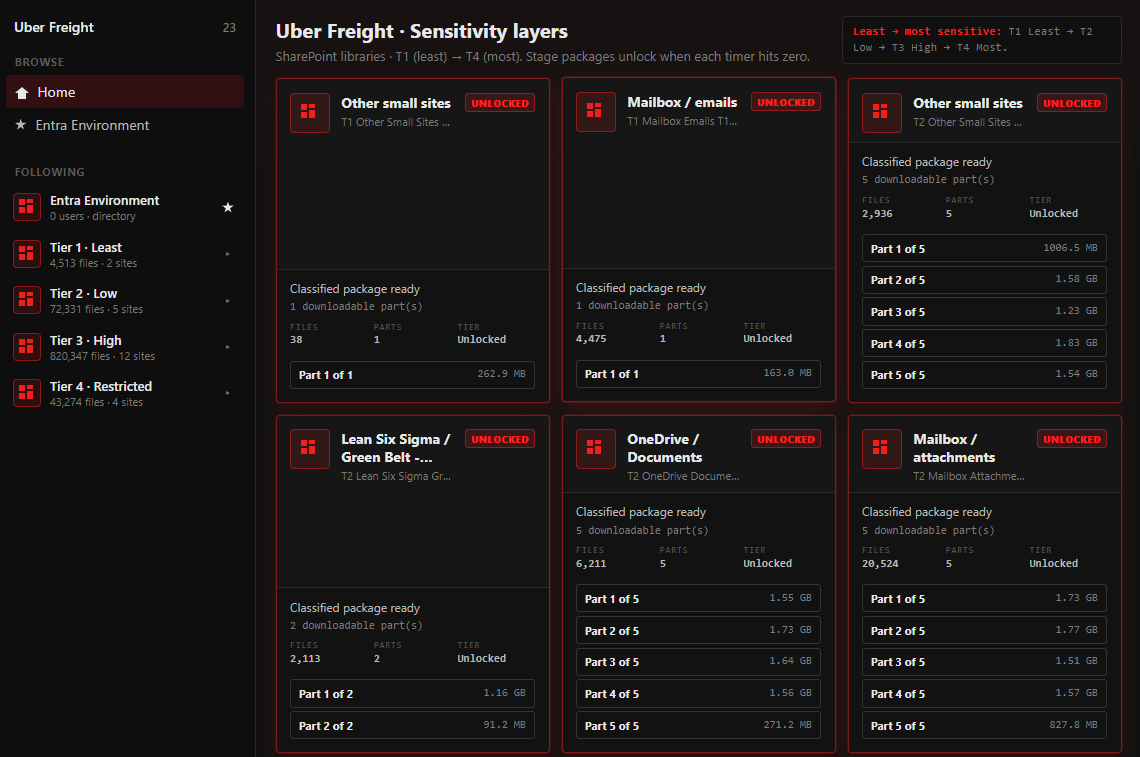Open the 1.73 GB Part 1 in Mailbox / attachments
The image size is (1140, 757).
tap(984, 598)
